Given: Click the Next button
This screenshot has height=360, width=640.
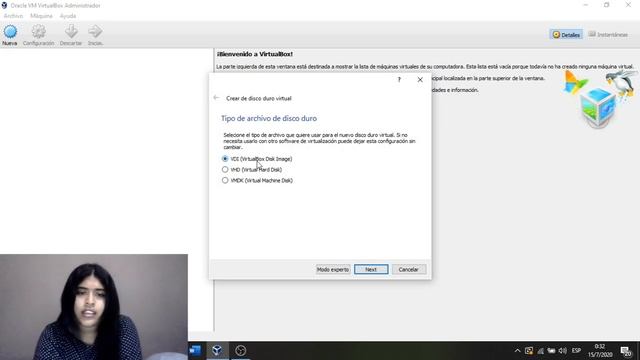Looking at the screenshot, I should [x=371, y=269].
